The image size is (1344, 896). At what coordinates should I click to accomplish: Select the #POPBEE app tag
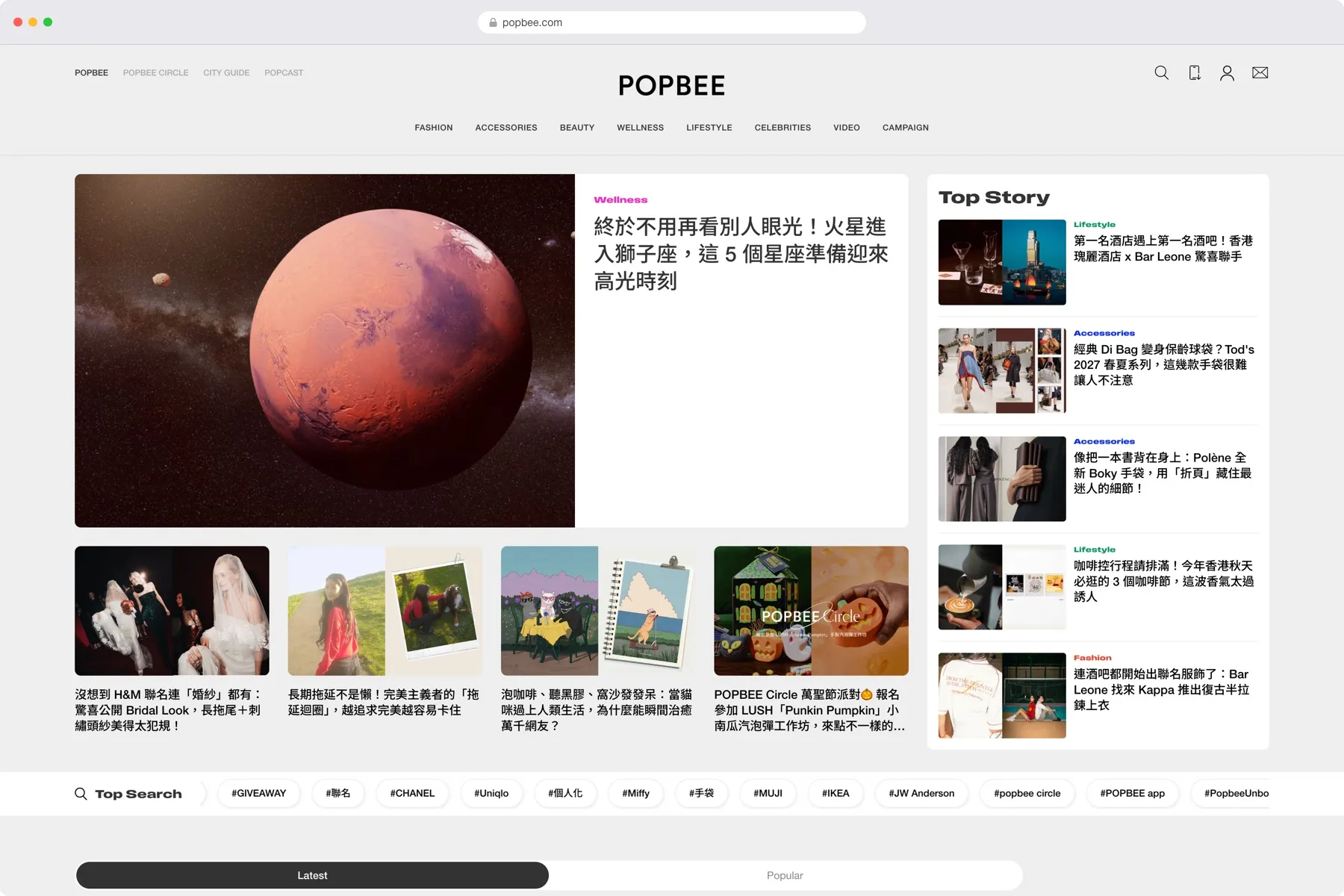tap(1132, 793)
